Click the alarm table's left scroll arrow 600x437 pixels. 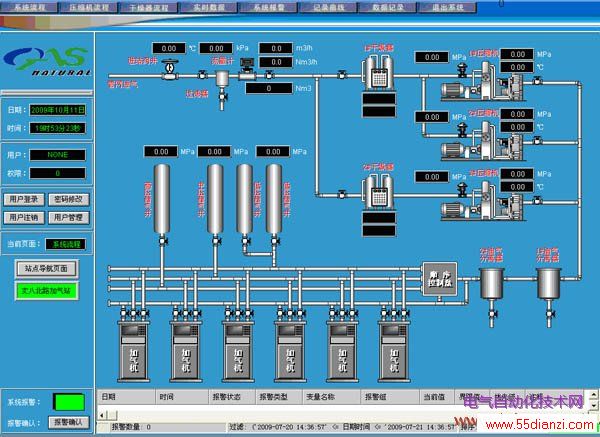pyautogui.click(x=102, y=415)
